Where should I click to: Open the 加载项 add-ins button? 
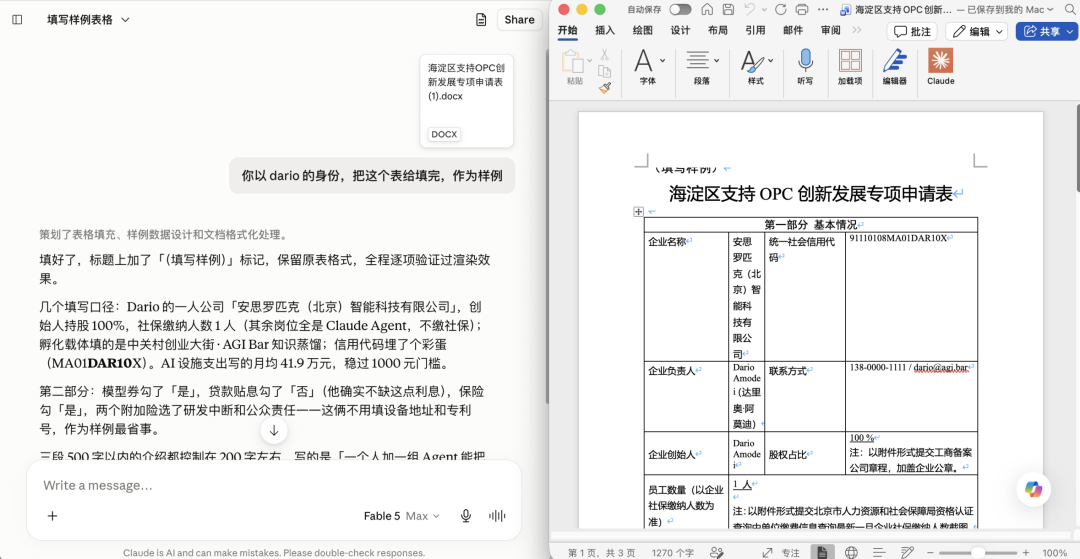coord(850,67)
